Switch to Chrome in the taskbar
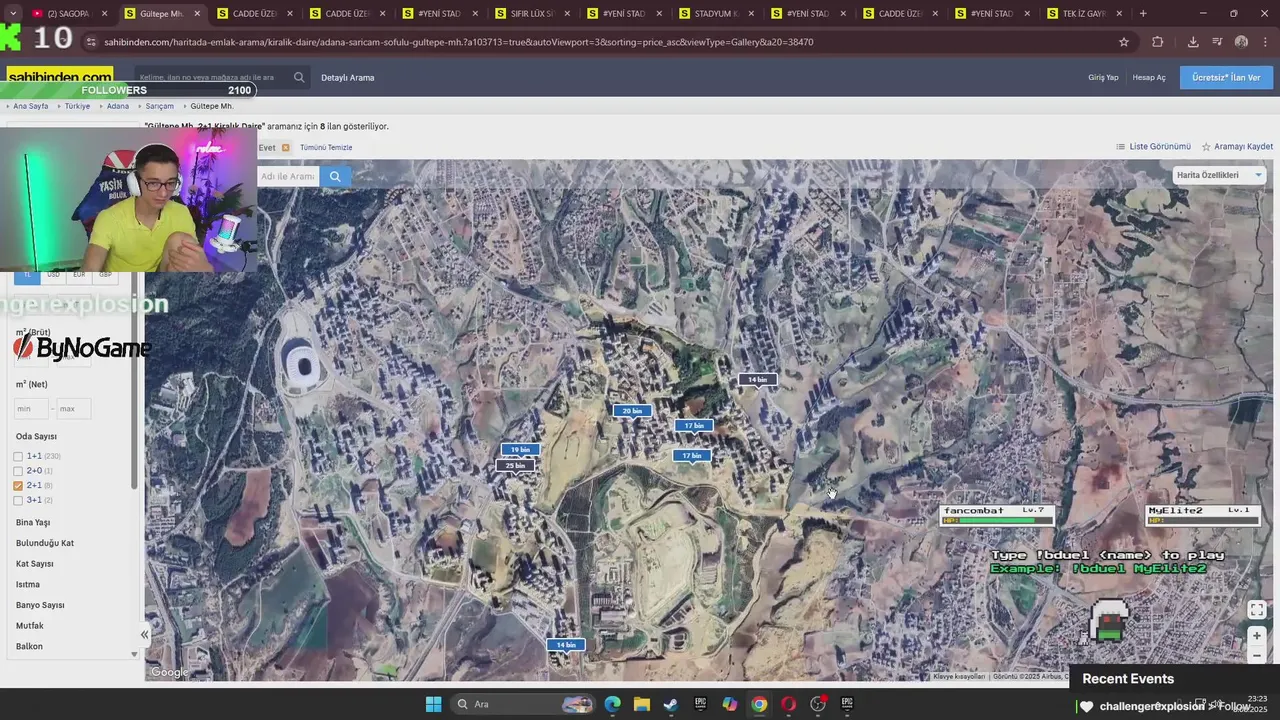Screen dimensions: 1280x720 [759, 704]
